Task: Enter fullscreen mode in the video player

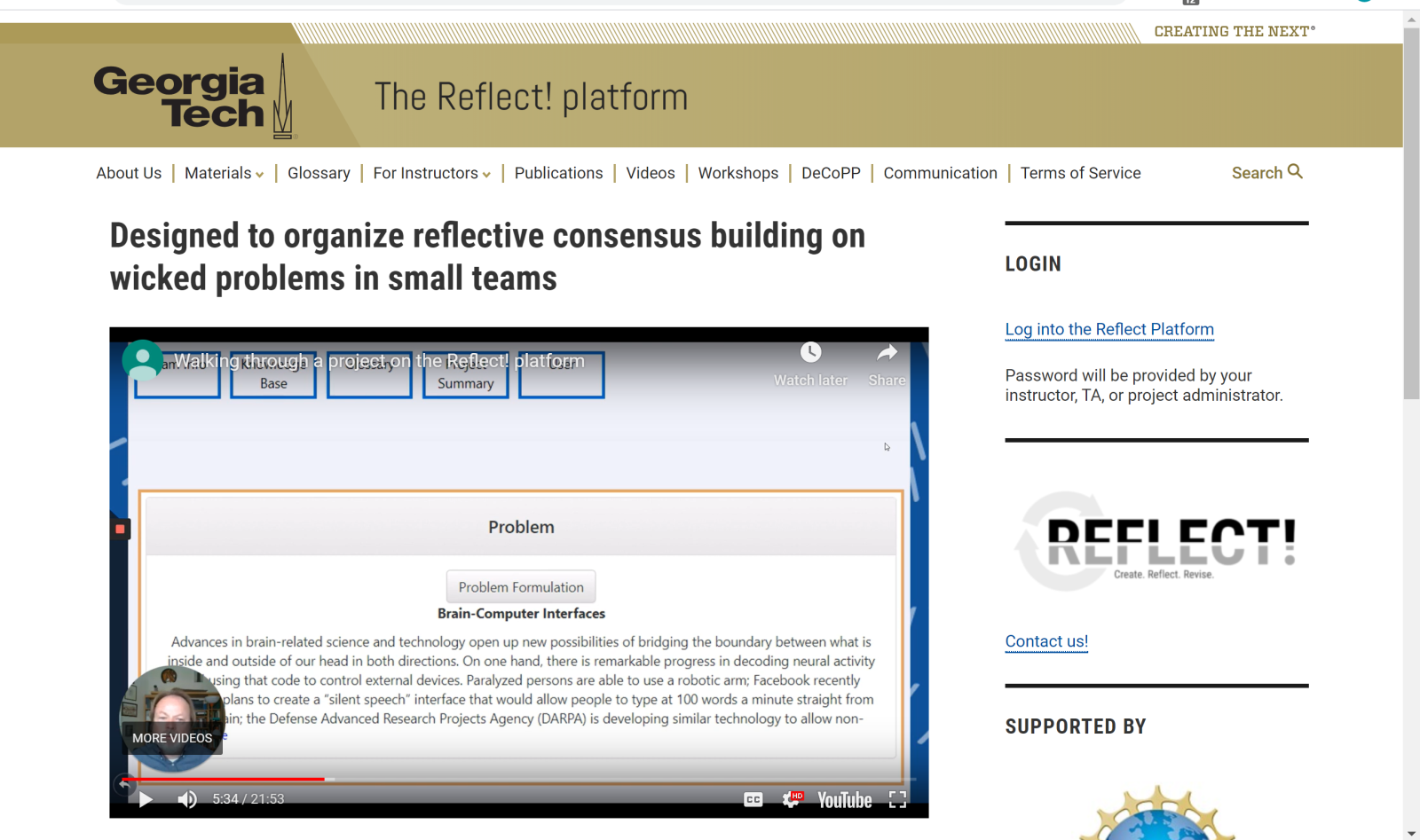Action: click(897, 799)
